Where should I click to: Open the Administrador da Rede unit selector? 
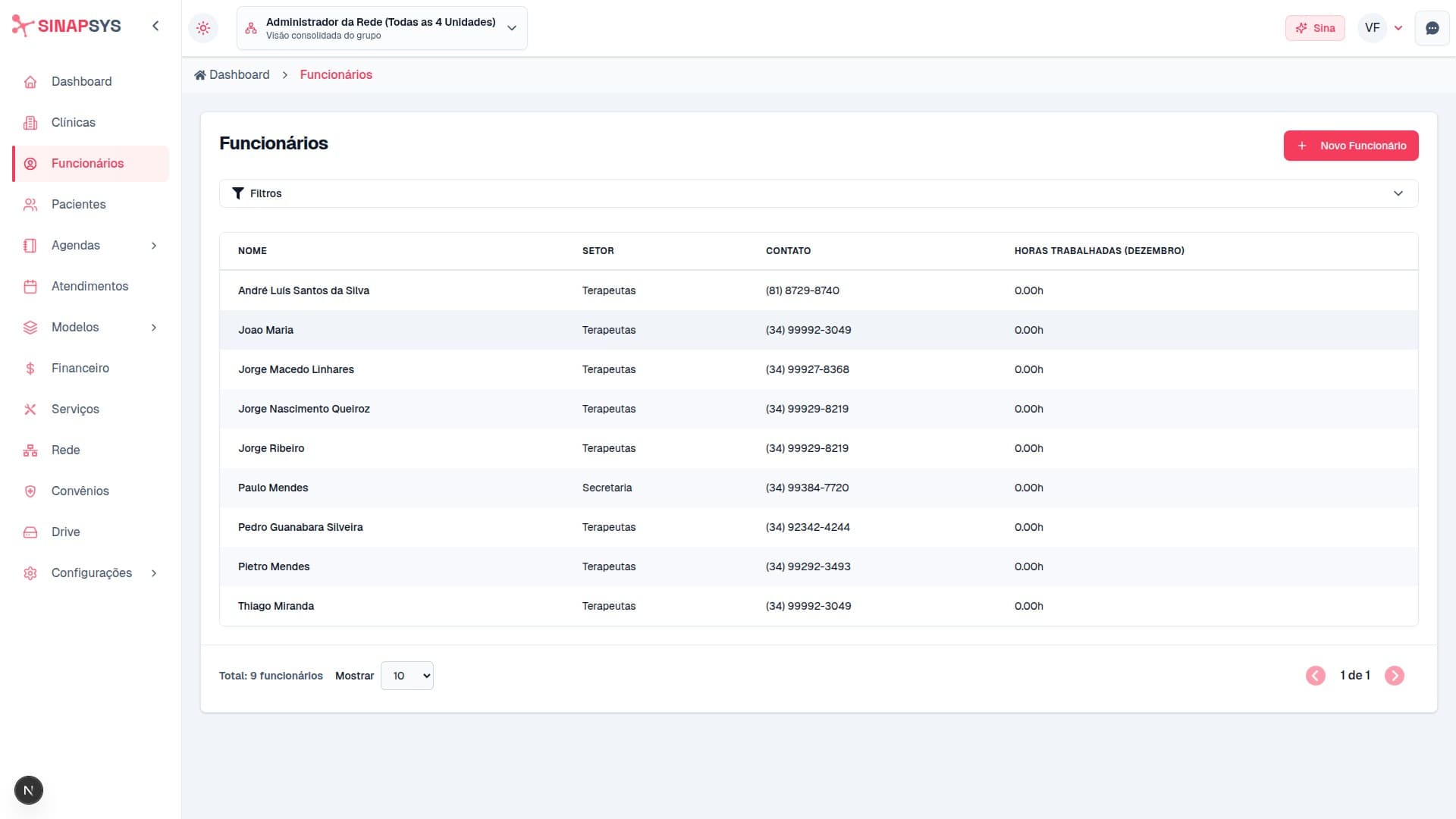click(x=381, y=28)
